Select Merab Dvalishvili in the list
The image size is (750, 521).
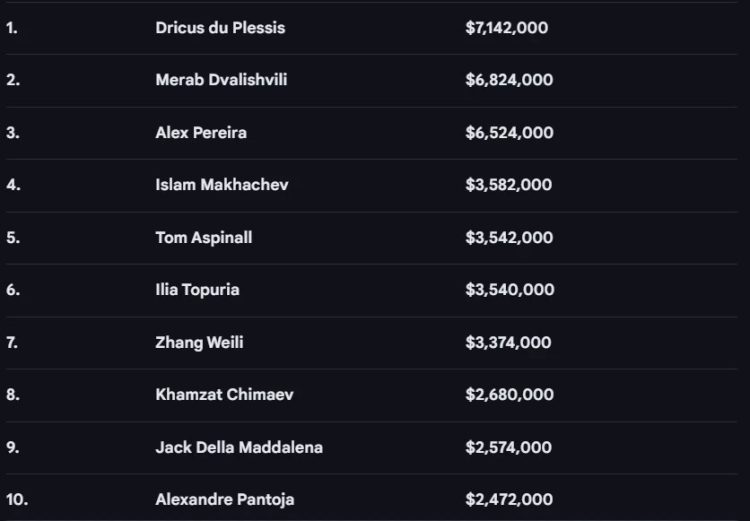pyautogui.click(x=221, y=80)
